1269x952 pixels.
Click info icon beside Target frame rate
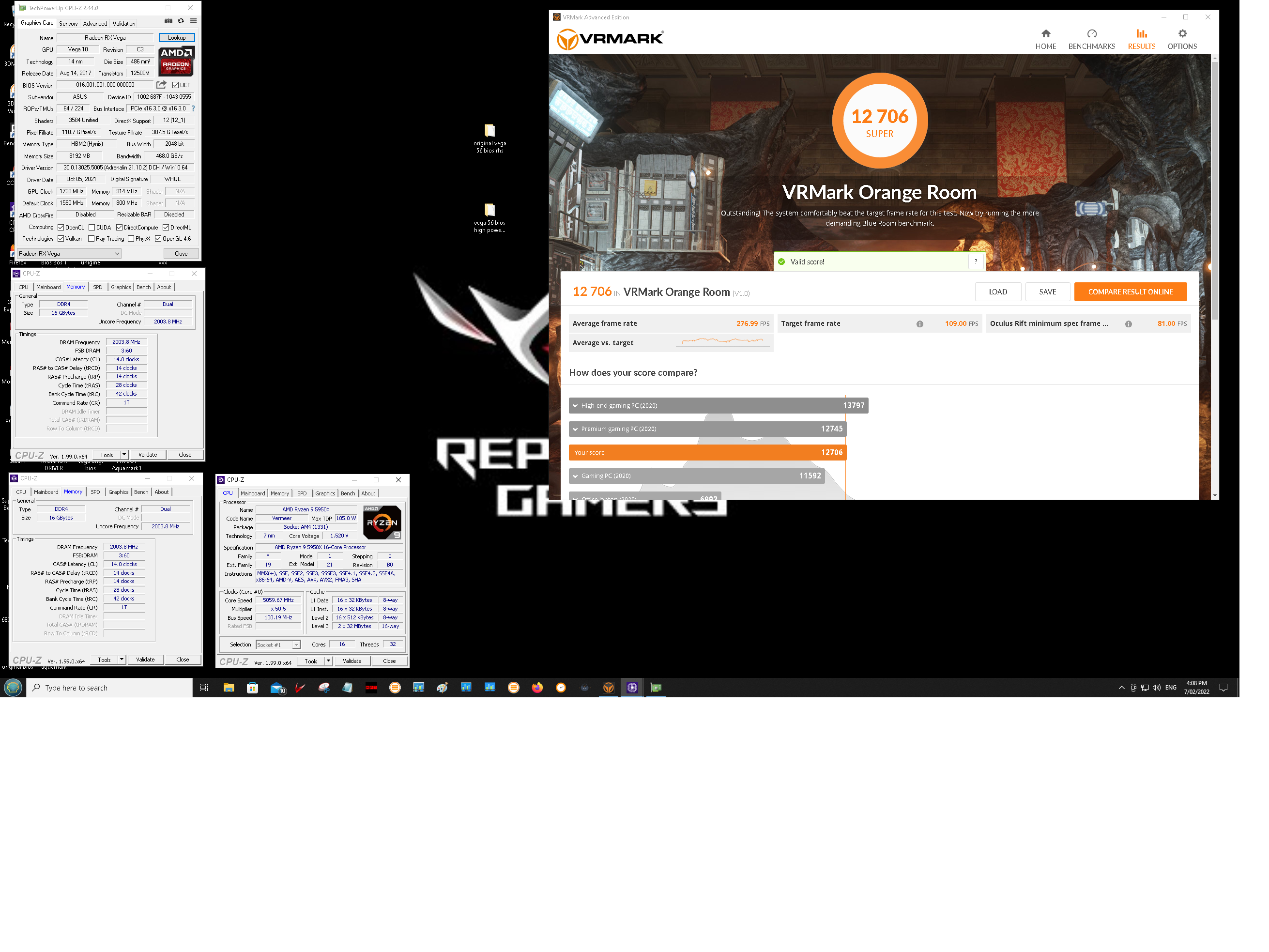[x=919, y=324]
